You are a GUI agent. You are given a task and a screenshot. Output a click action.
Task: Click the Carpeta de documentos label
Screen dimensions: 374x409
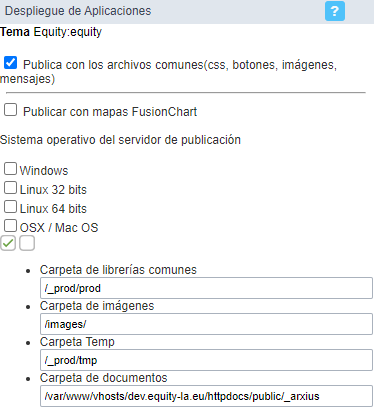click(x=104, y=378)
